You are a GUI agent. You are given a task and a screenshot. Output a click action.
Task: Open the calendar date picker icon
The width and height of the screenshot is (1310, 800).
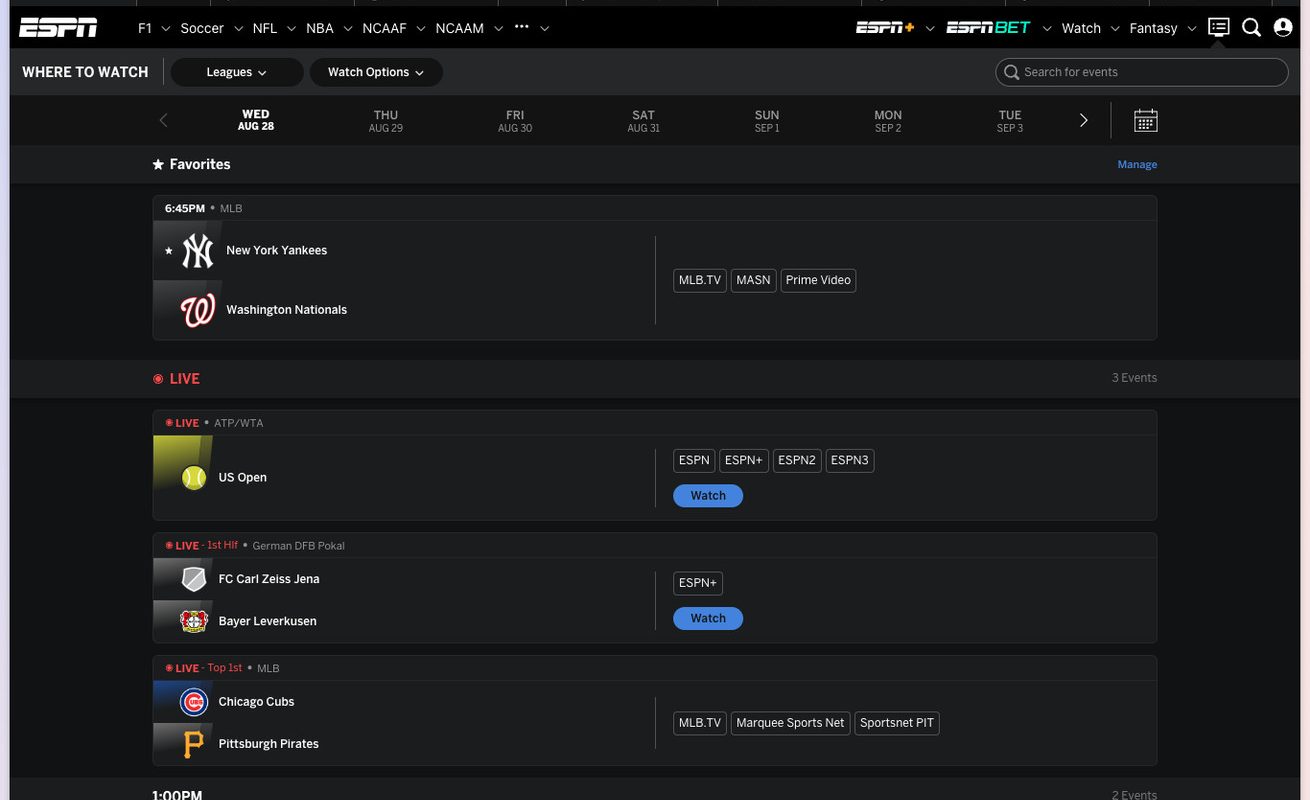(1146, 121)
